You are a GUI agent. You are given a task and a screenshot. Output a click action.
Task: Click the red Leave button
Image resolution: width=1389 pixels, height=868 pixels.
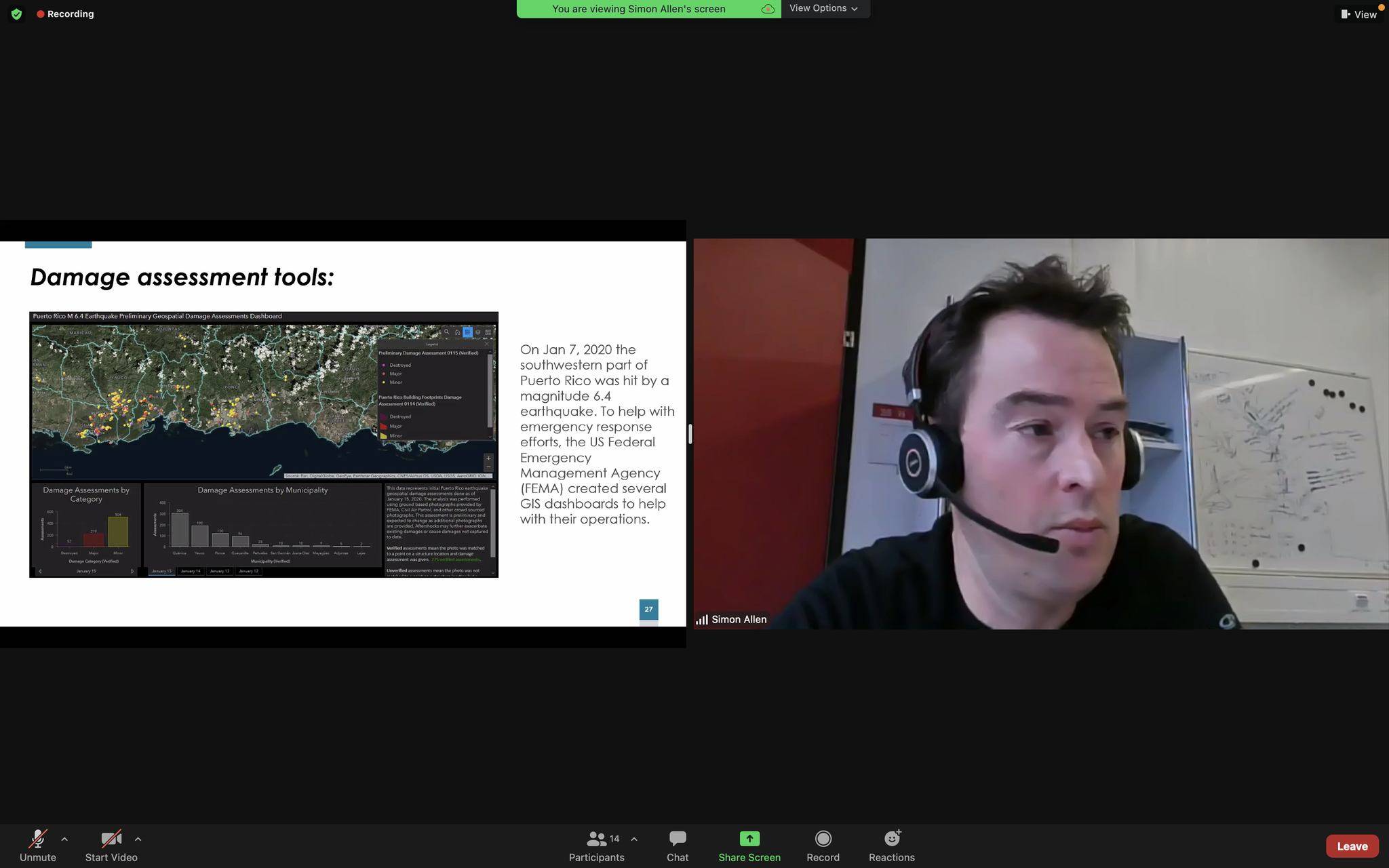(x=1352, y=846)
